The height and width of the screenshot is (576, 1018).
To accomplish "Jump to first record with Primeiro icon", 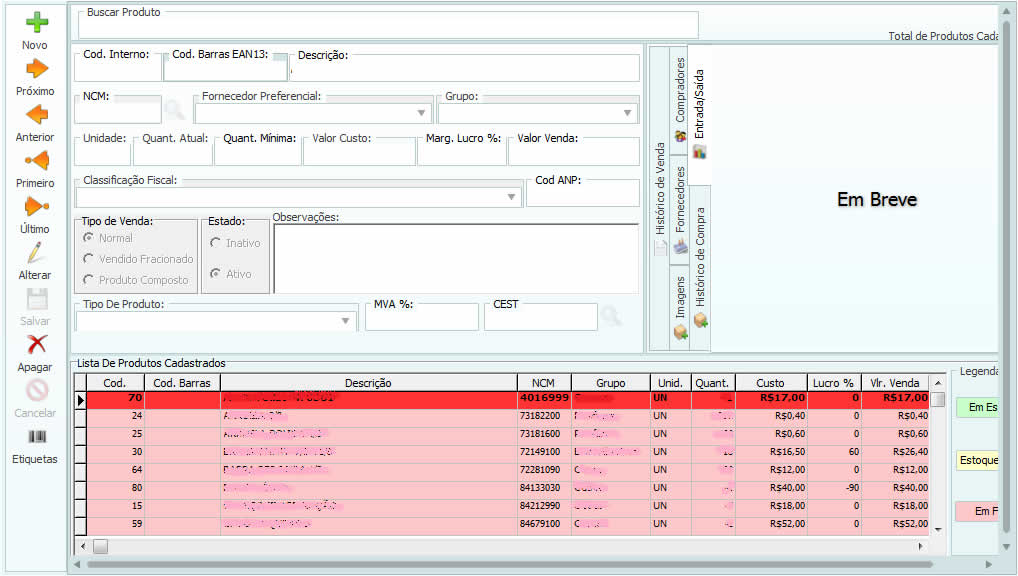I will coord(36,161).
